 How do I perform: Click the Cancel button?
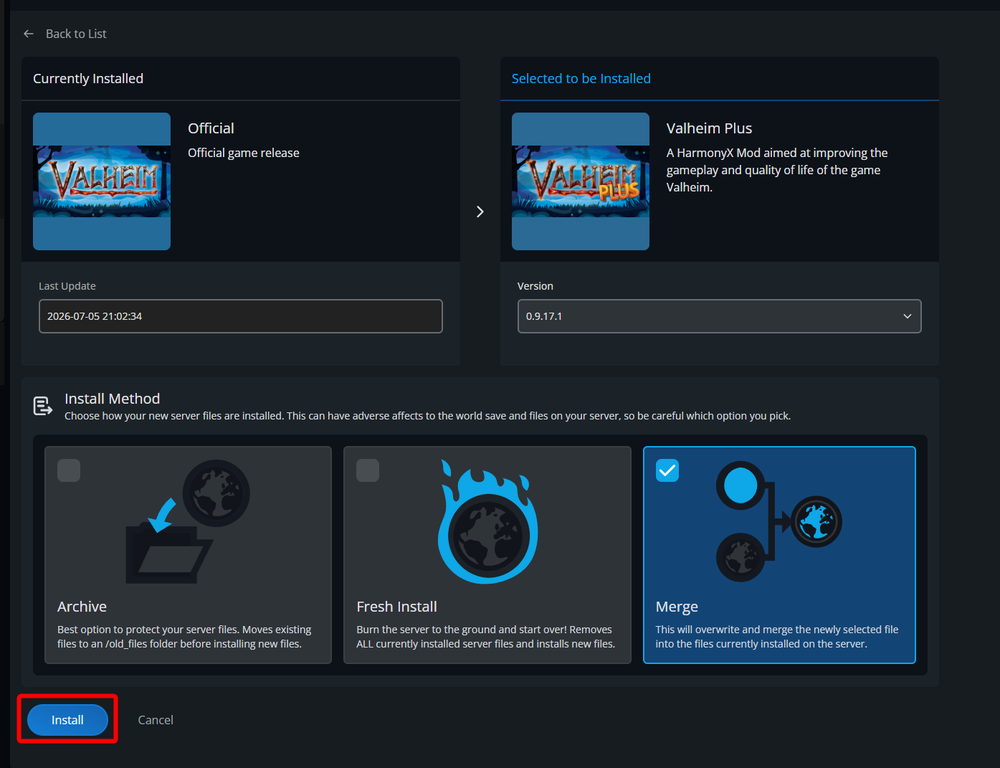click(156, 720)
